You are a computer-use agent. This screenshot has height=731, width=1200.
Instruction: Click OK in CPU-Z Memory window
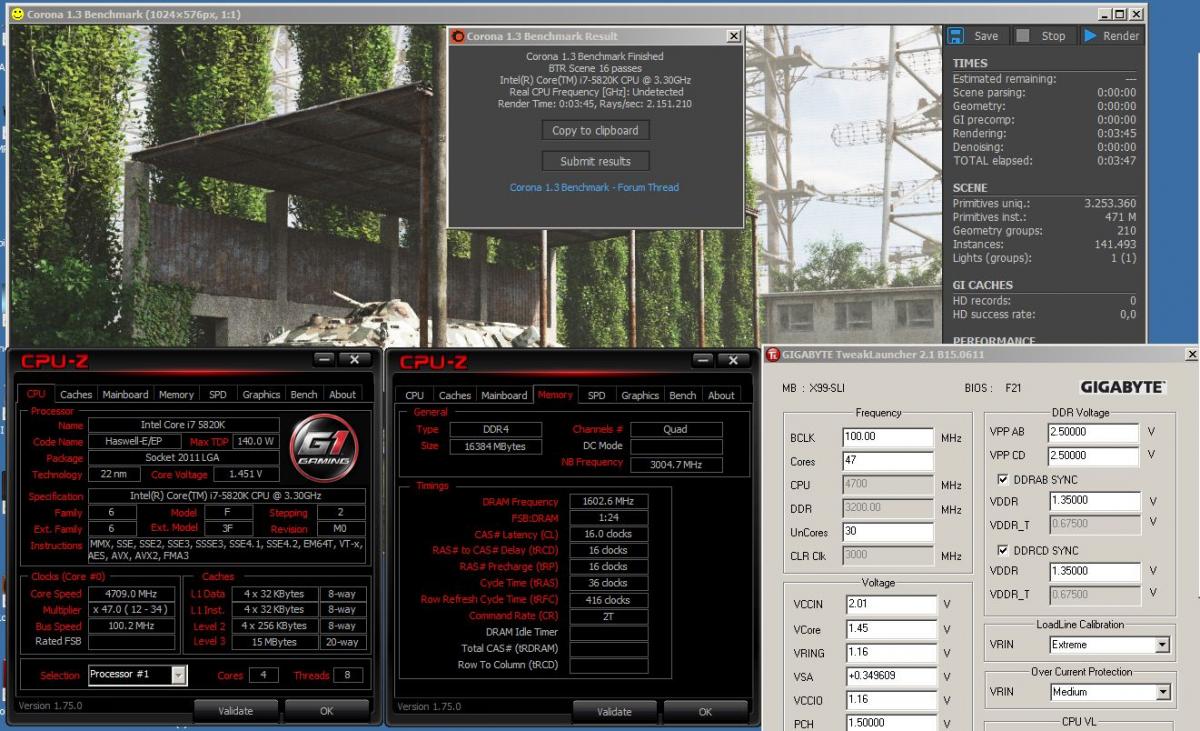(705, 712)
